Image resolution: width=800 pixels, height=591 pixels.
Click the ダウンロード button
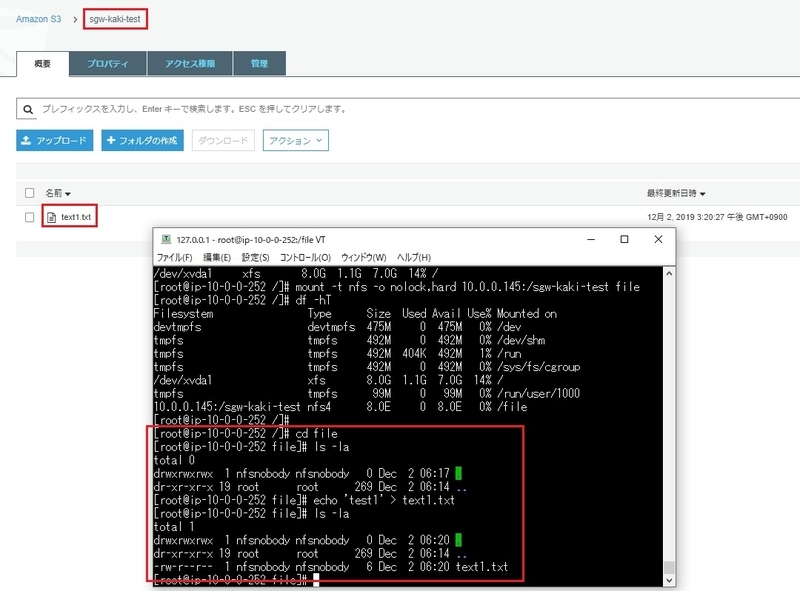point(223,140)
